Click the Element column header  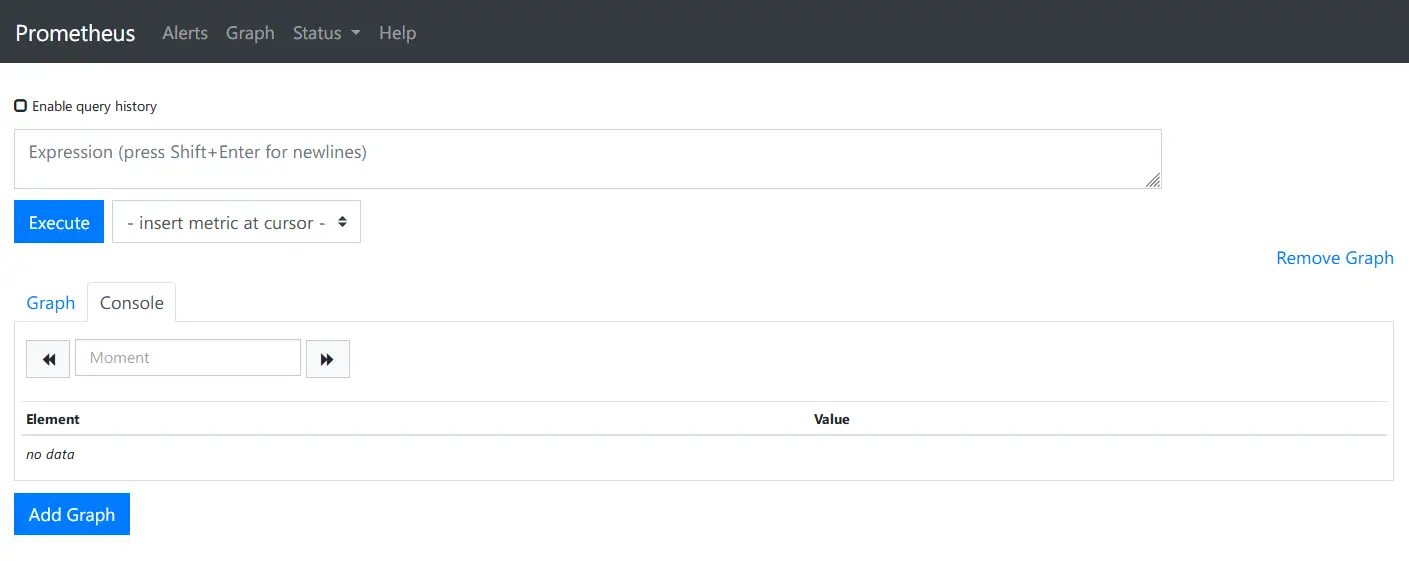tap(53, 419)
